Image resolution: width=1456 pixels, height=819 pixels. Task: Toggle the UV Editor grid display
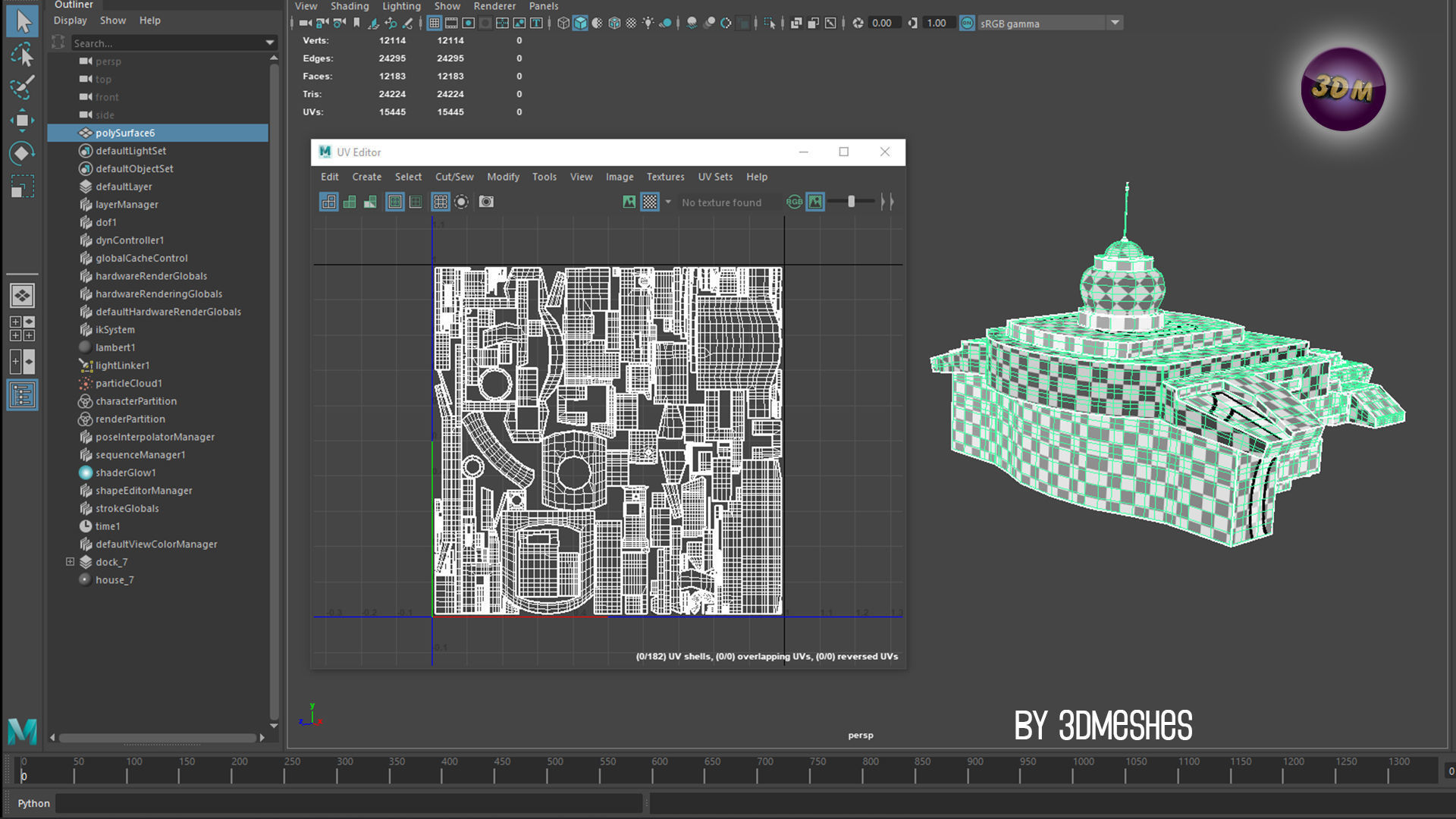pos(440,202)
